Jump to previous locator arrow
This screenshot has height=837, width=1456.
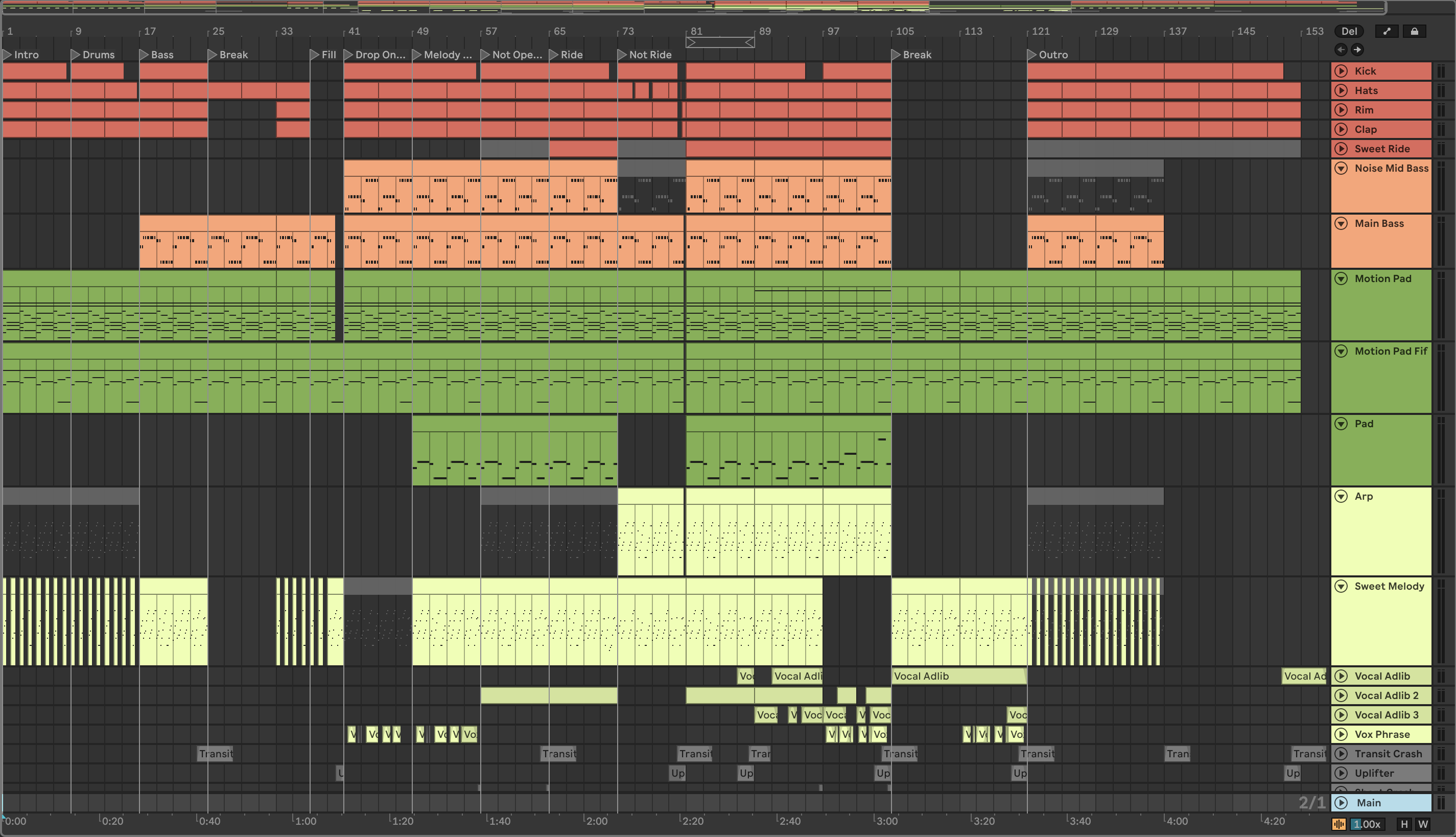click(x=1341, y=50)
